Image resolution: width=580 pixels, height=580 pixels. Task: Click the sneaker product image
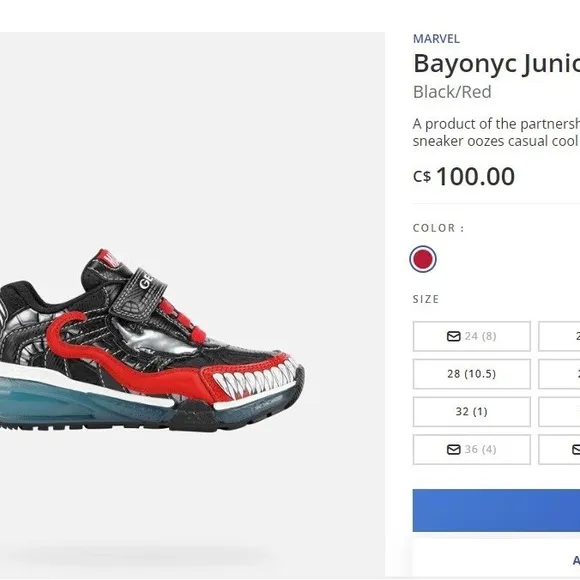pyautogui.click(x=152, y=340)
